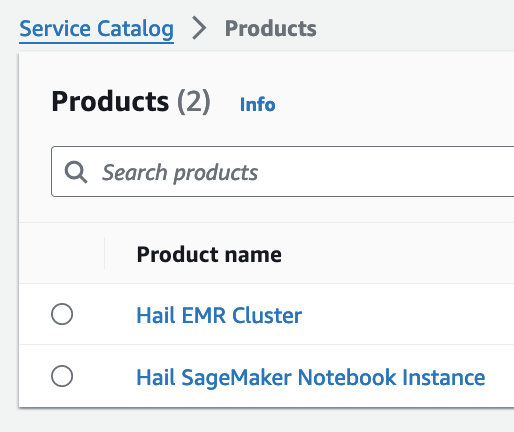Open the Hail EMR Cluster product
The height and width of the screenshot is (432, 514).
pos(219,315)
